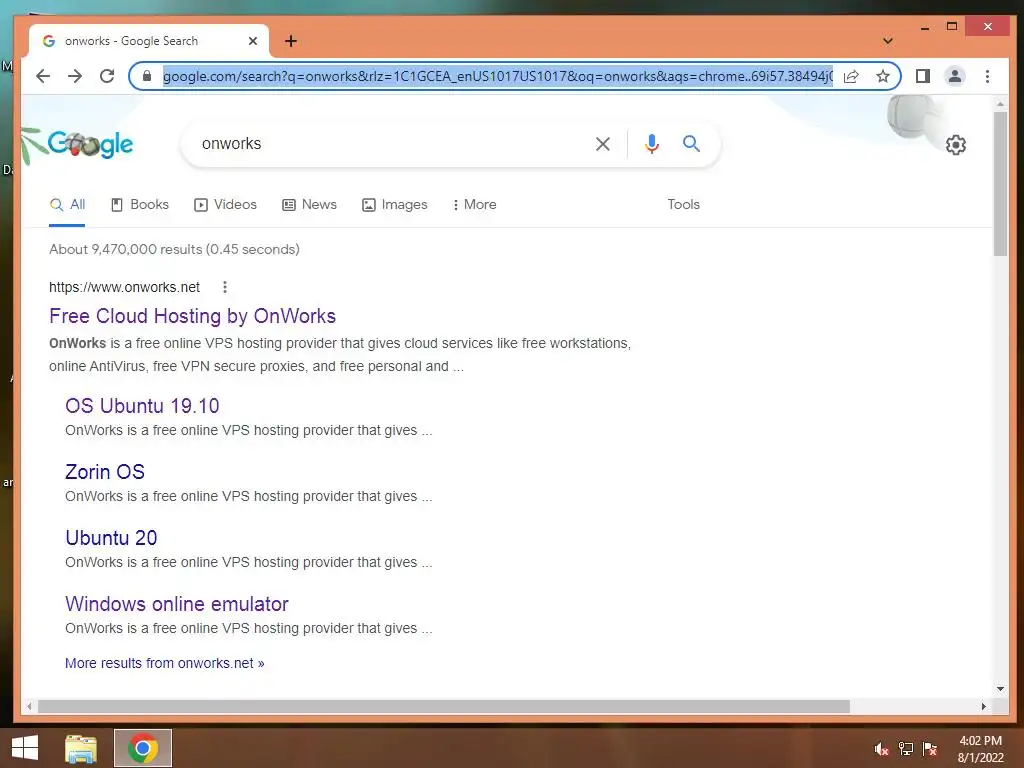Open a new tab with plus button

click(291, 41)
